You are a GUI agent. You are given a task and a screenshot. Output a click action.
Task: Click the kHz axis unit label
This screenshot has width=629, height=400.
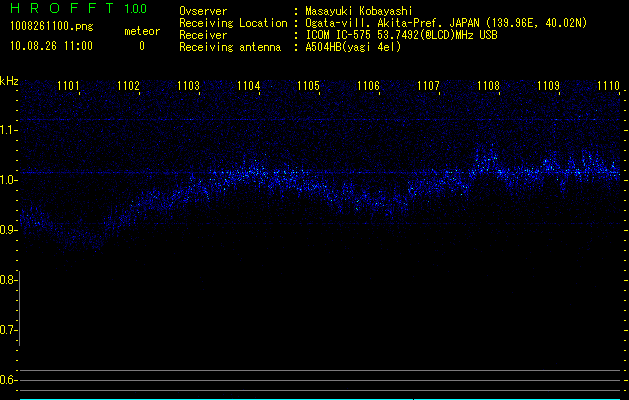point(9,81)
